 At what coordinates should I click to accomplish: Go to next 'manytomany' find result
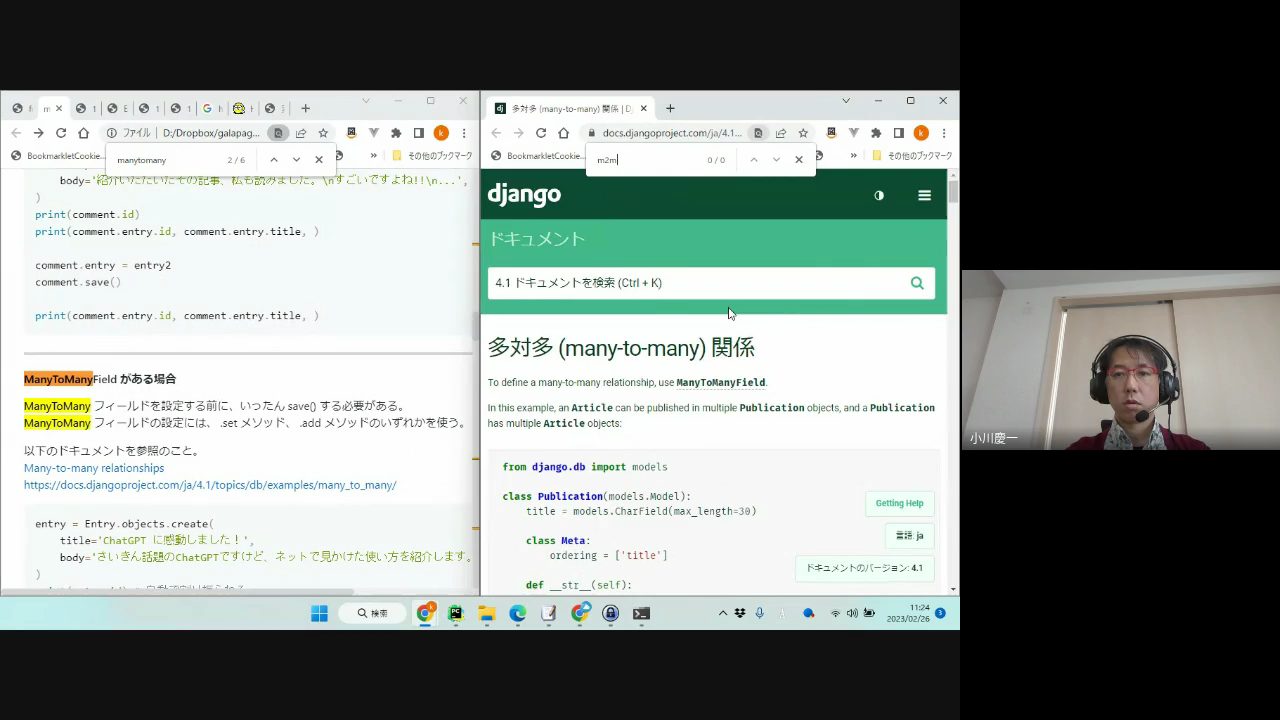pos(296,160)
